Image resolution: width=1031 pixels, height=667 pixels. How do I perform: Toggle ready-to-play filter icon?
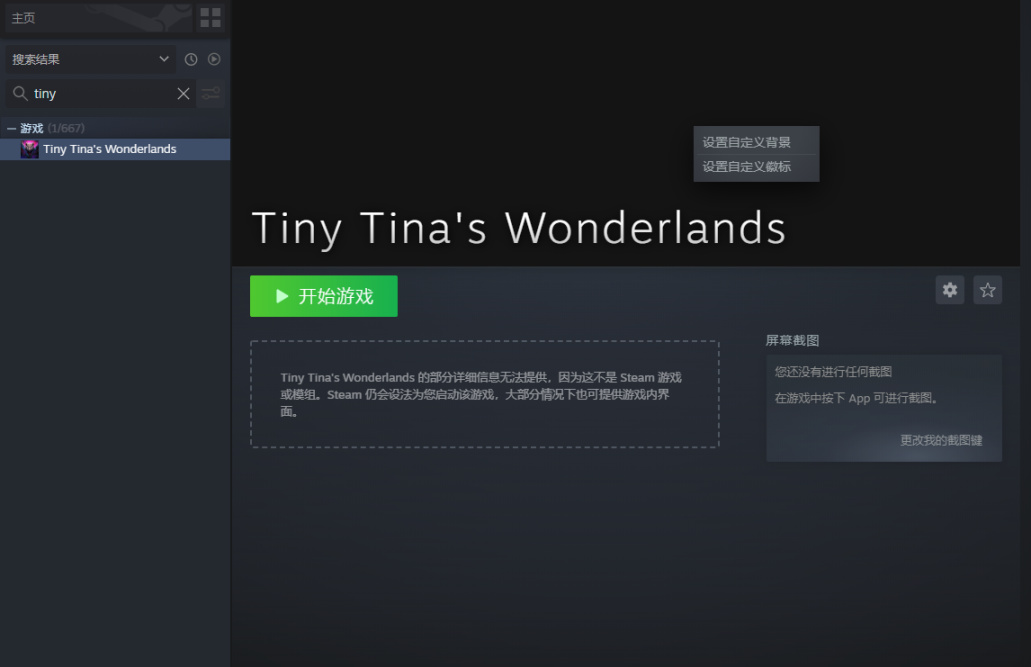[x=214, y=59]
